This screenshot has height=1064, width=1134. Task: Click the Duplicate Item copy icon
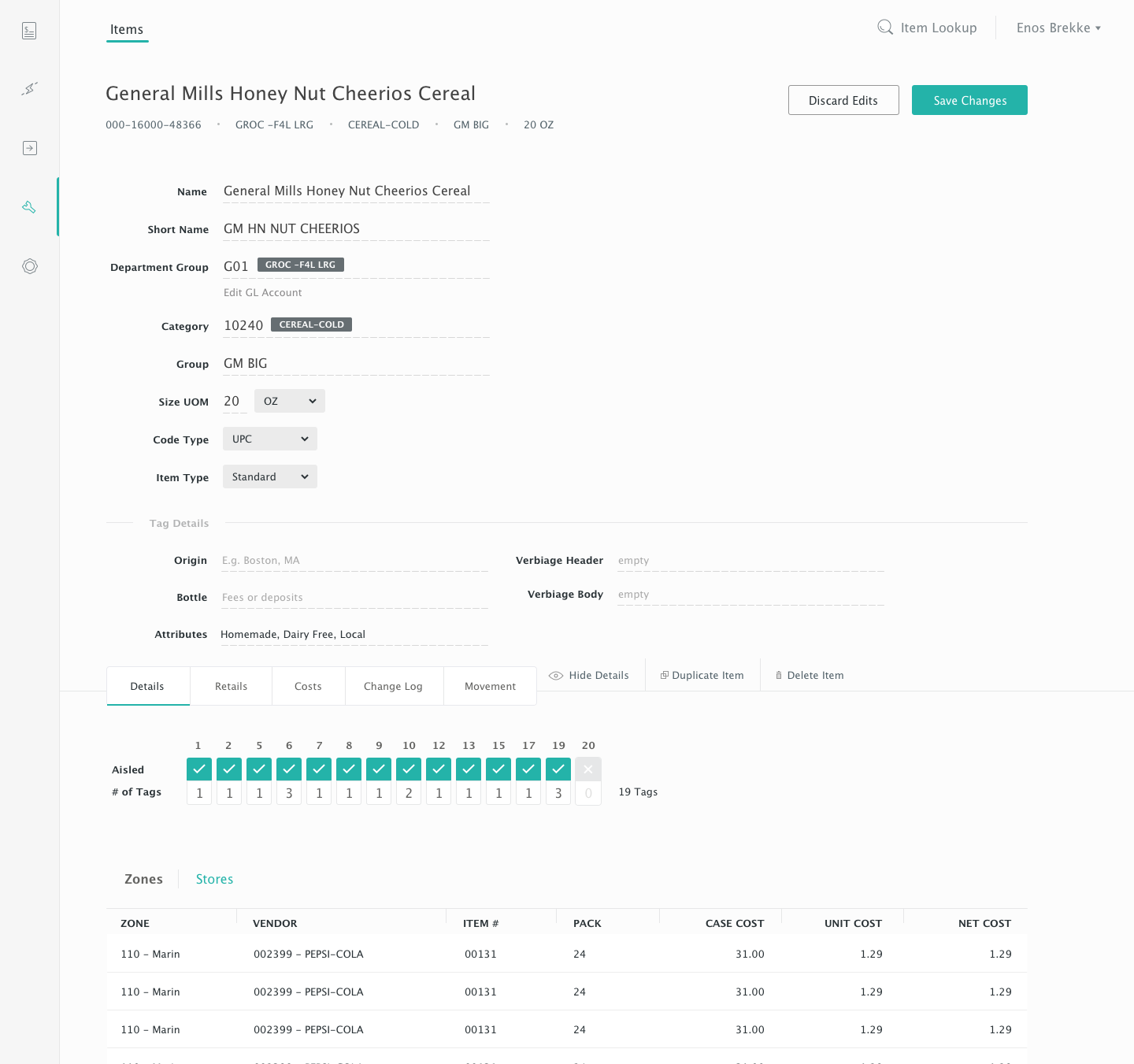point(665,675)
